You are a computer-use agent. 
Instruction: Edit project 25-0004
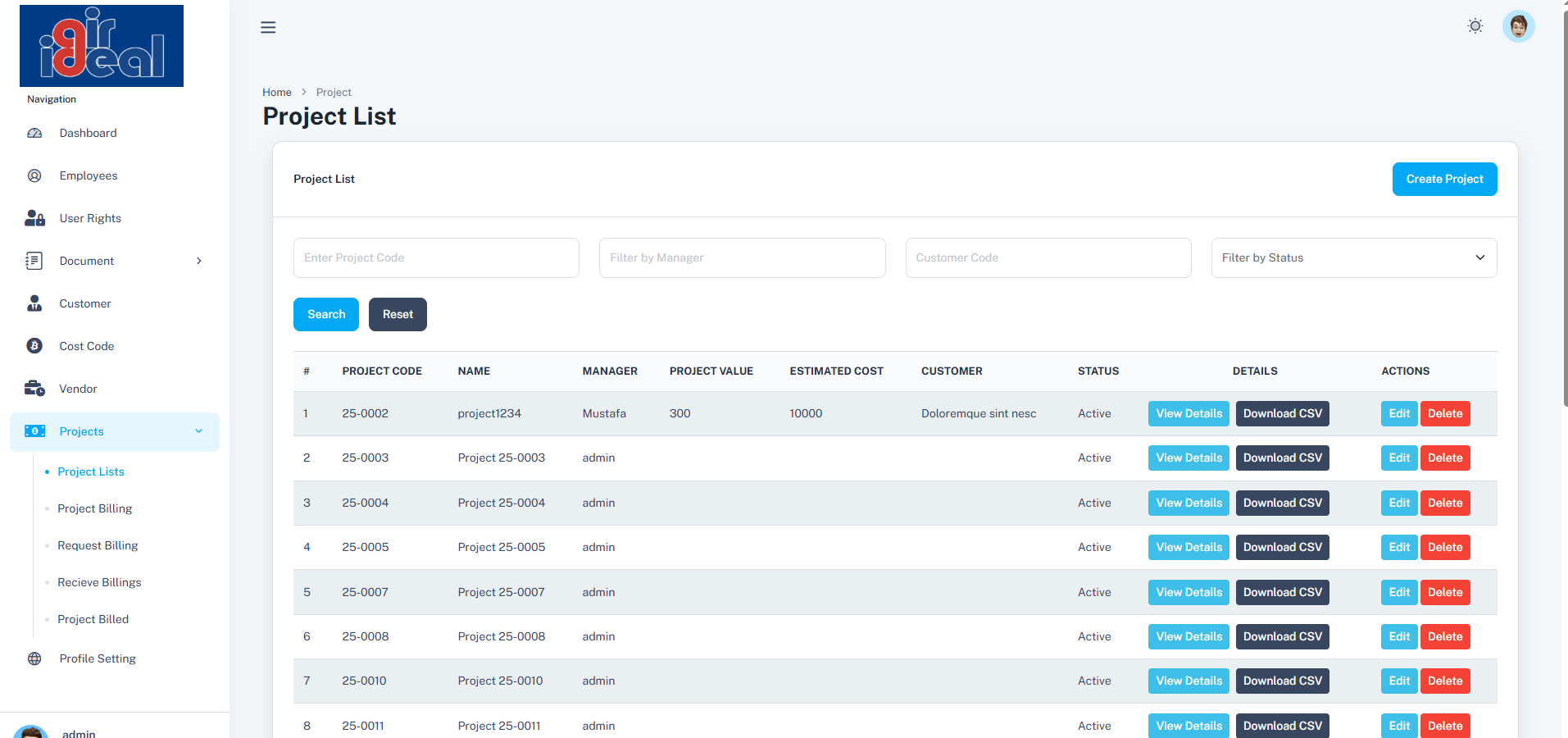tap(1399, 503)
